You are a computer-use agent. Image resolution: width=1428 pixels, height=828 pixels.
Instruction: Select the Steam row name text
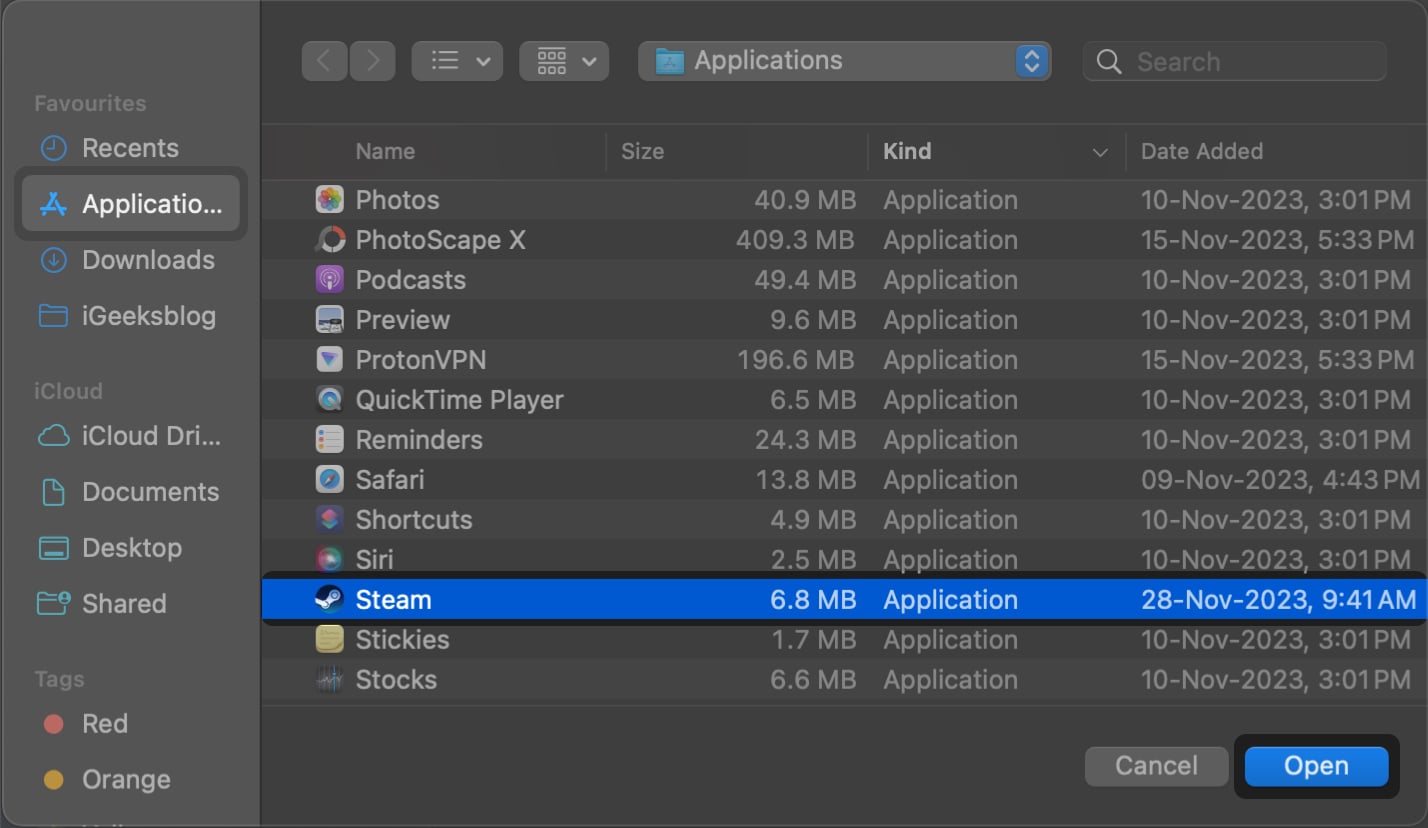[x=394, y=600]
